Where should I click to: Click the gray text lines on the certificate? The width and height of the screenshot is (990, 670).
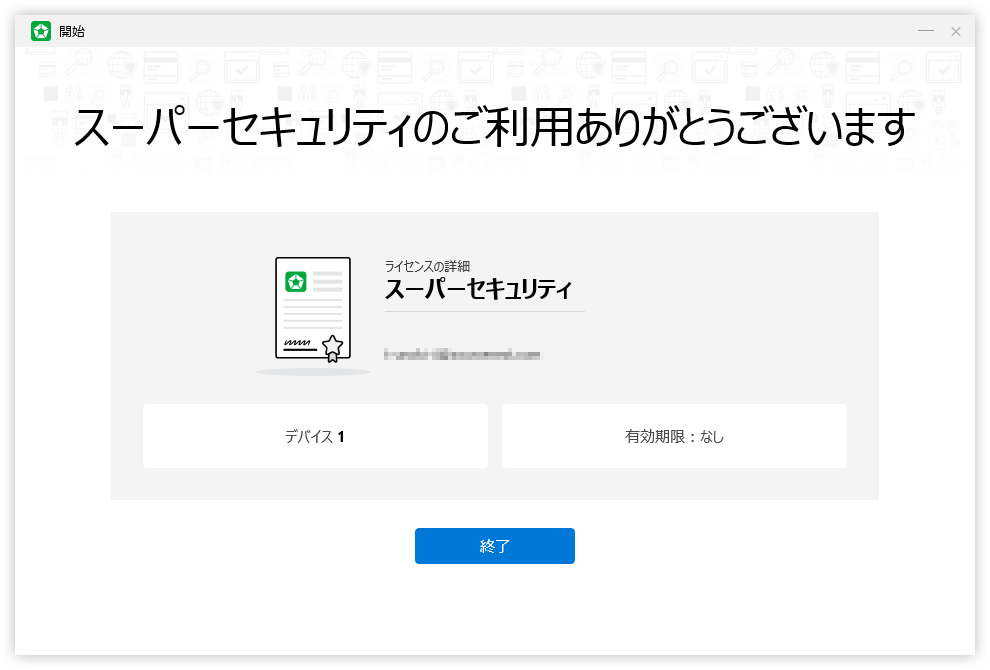click(314, 318)
